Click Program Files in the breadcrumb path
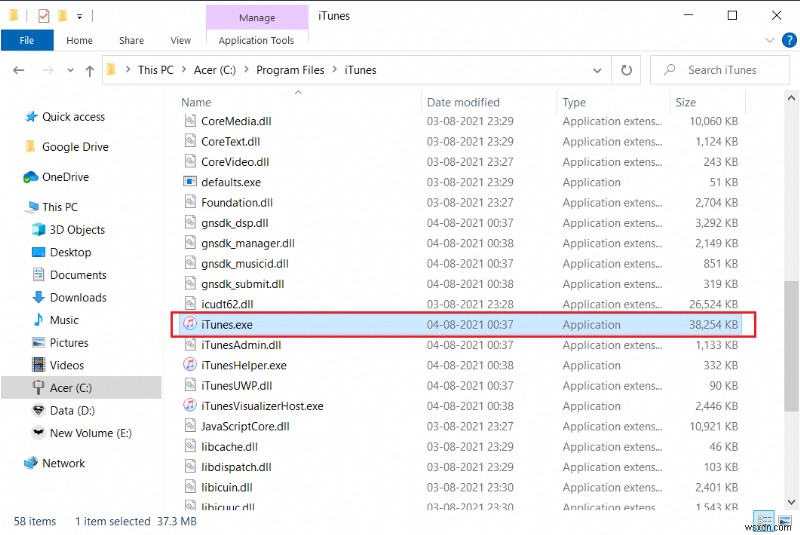This screenshot has height=535, width=800. tap(290, 70)
